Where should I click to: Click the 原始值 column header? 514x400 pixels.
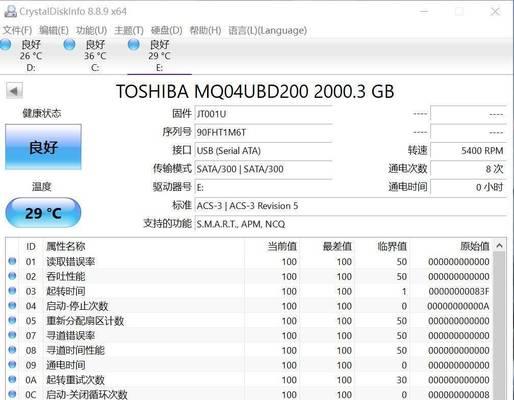click(x=451, y=246)
